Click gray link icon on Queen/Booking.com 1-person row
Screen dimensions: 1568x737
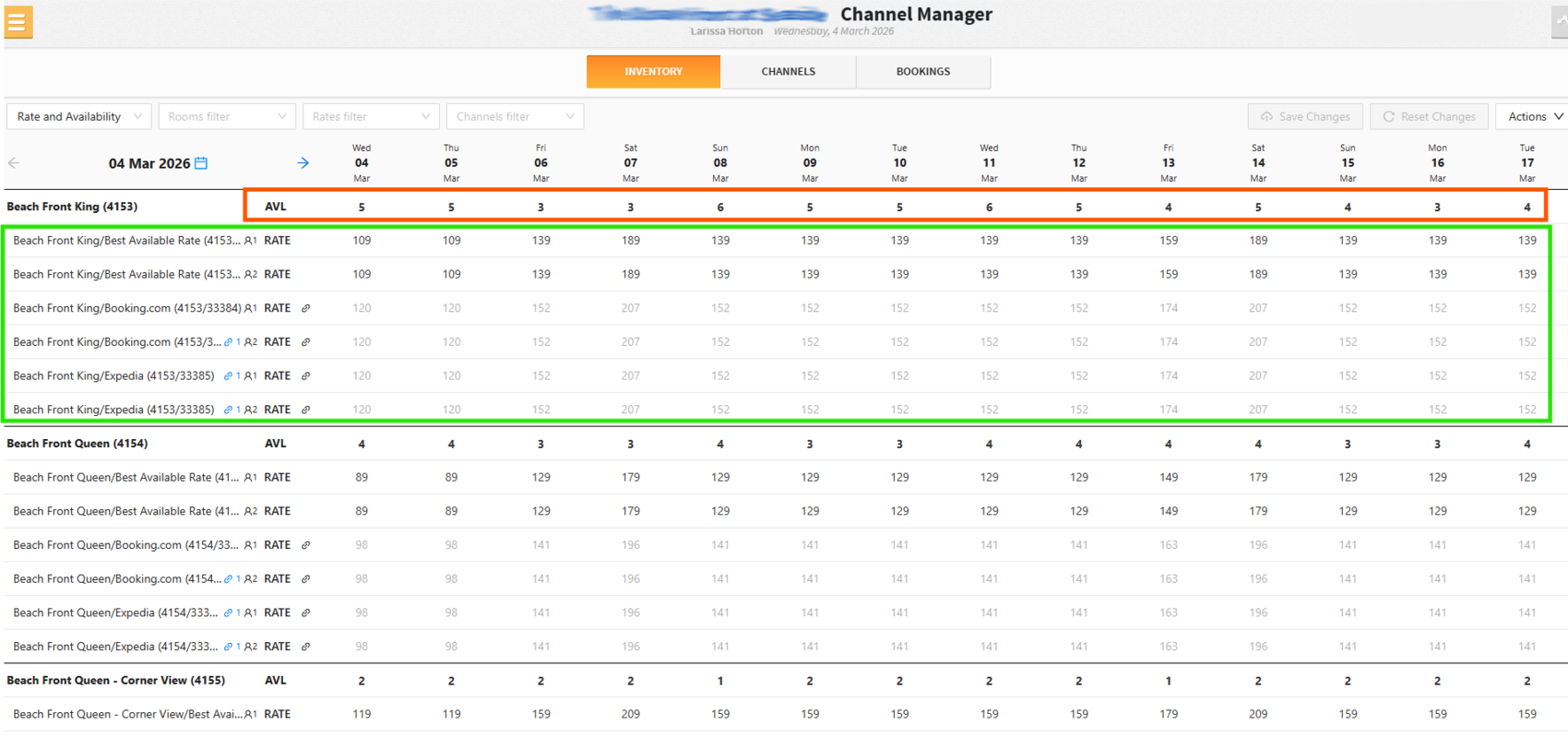pyautogui.click(x=306, y=545)
